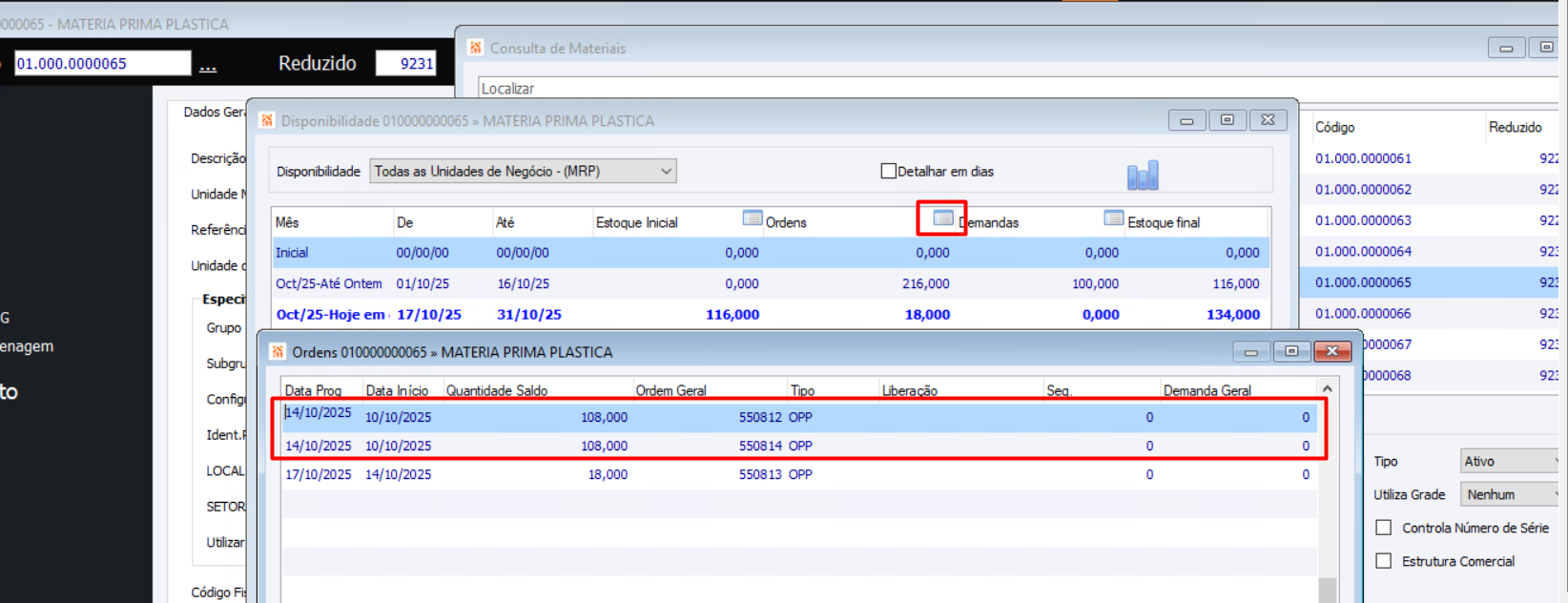
Task: Select code 01.000.0000062 in materials list
Action: [x=1364, y=189]
